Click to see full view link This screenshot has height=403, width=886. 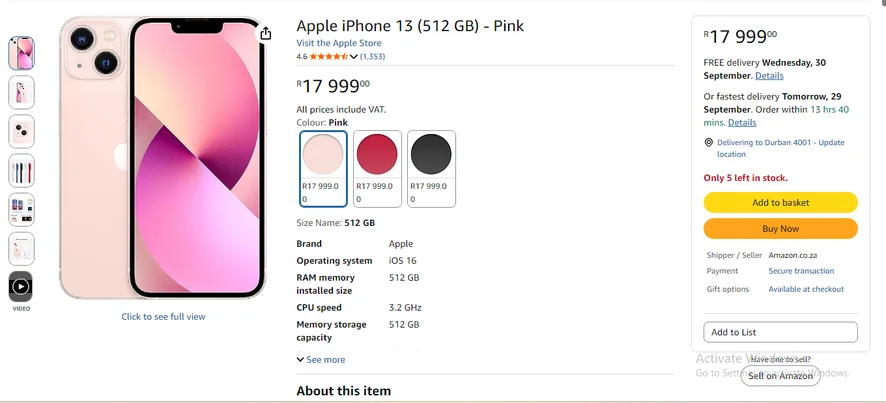point(163,317)
